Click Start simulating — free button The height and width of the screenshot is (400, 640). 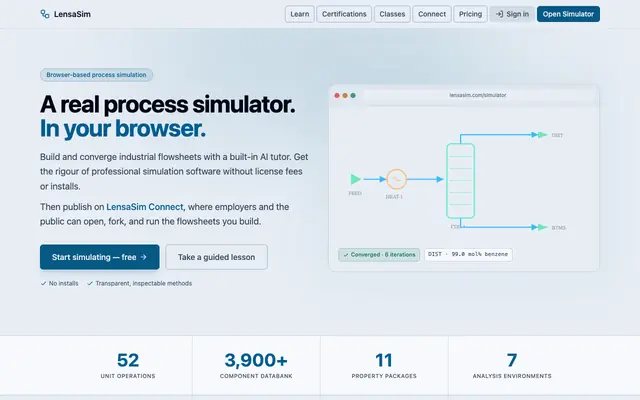(x=100, y=257)
